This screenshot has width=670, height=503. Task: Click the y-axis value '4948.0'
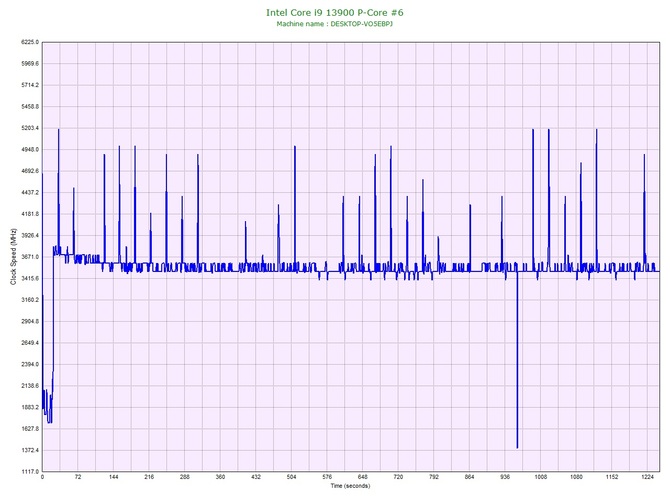[30, 150]
